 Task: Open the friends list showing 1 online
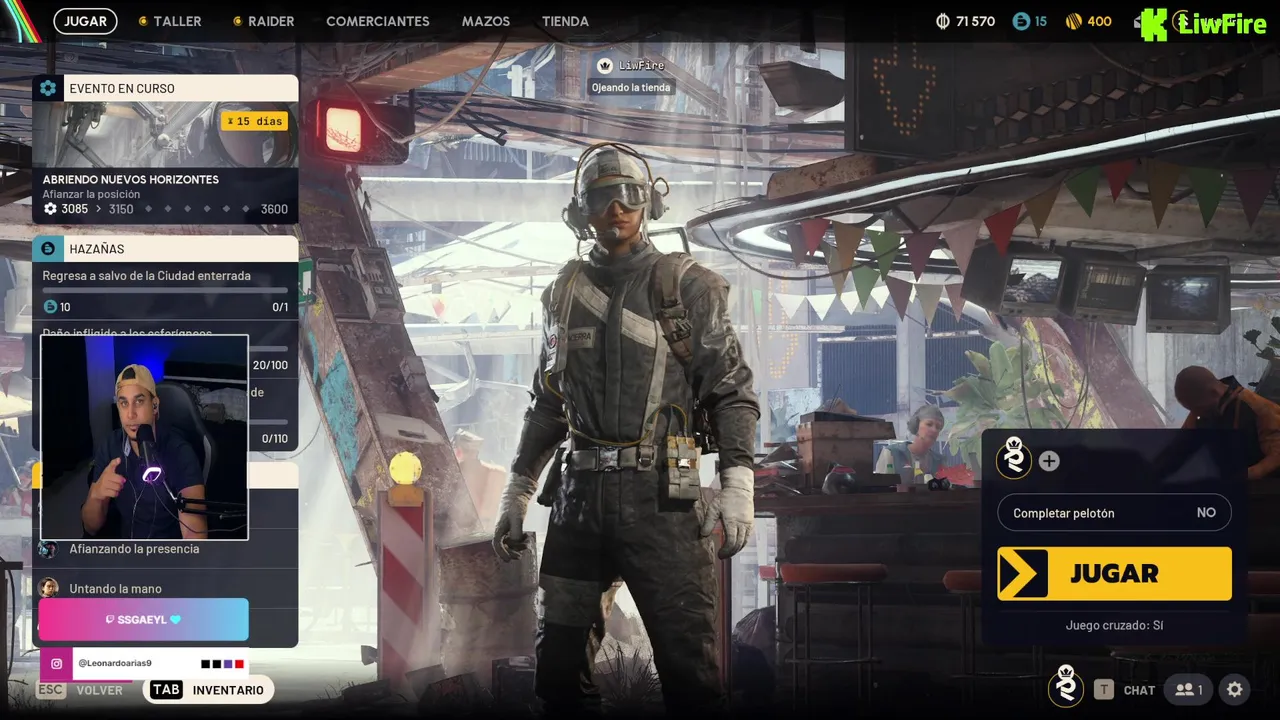click(1189, 690)
